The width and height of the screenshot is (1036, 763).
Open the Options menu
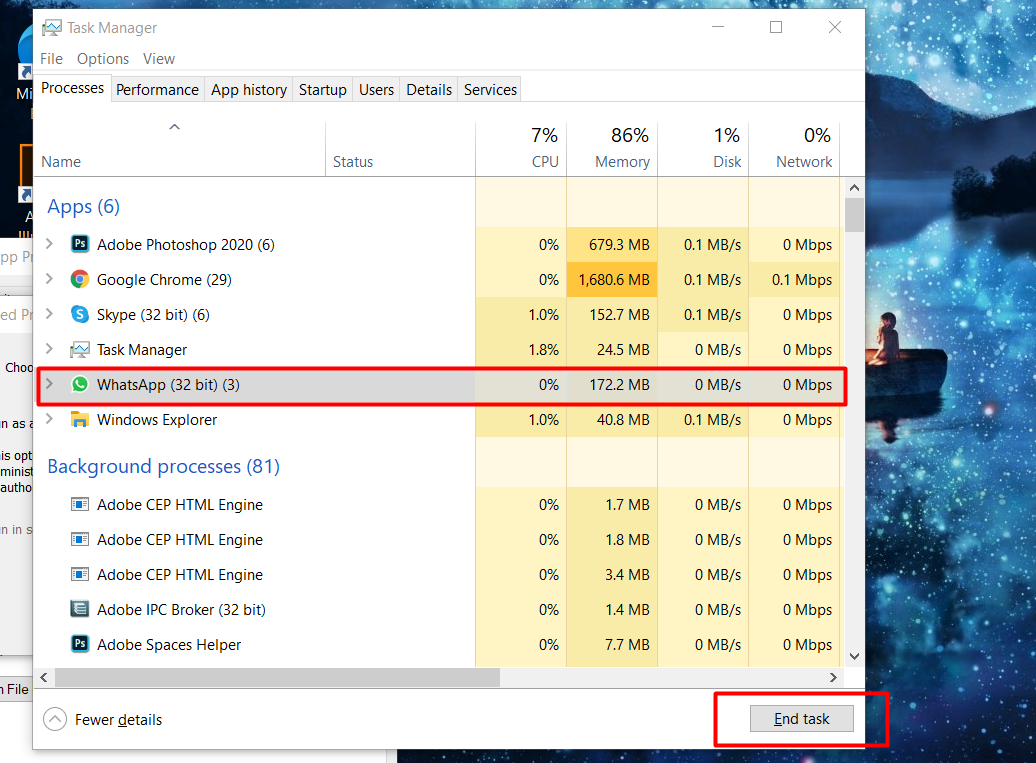103,59
